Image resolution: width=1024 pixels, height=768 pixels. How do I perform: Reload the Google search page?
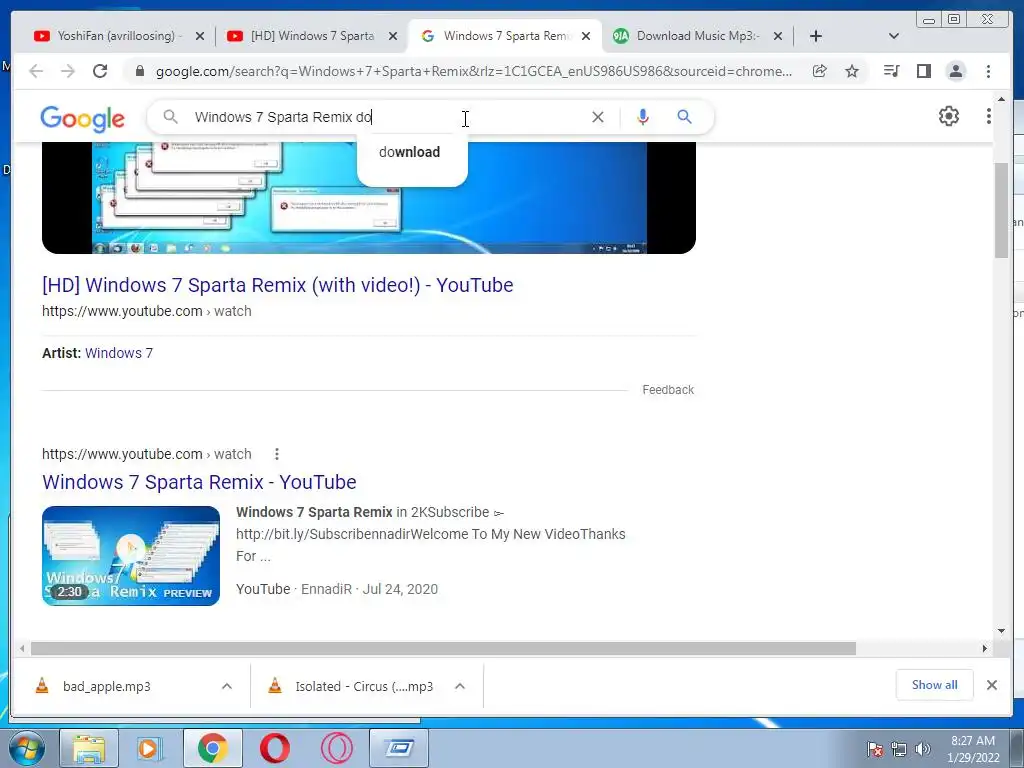click(x=100, y=71)
